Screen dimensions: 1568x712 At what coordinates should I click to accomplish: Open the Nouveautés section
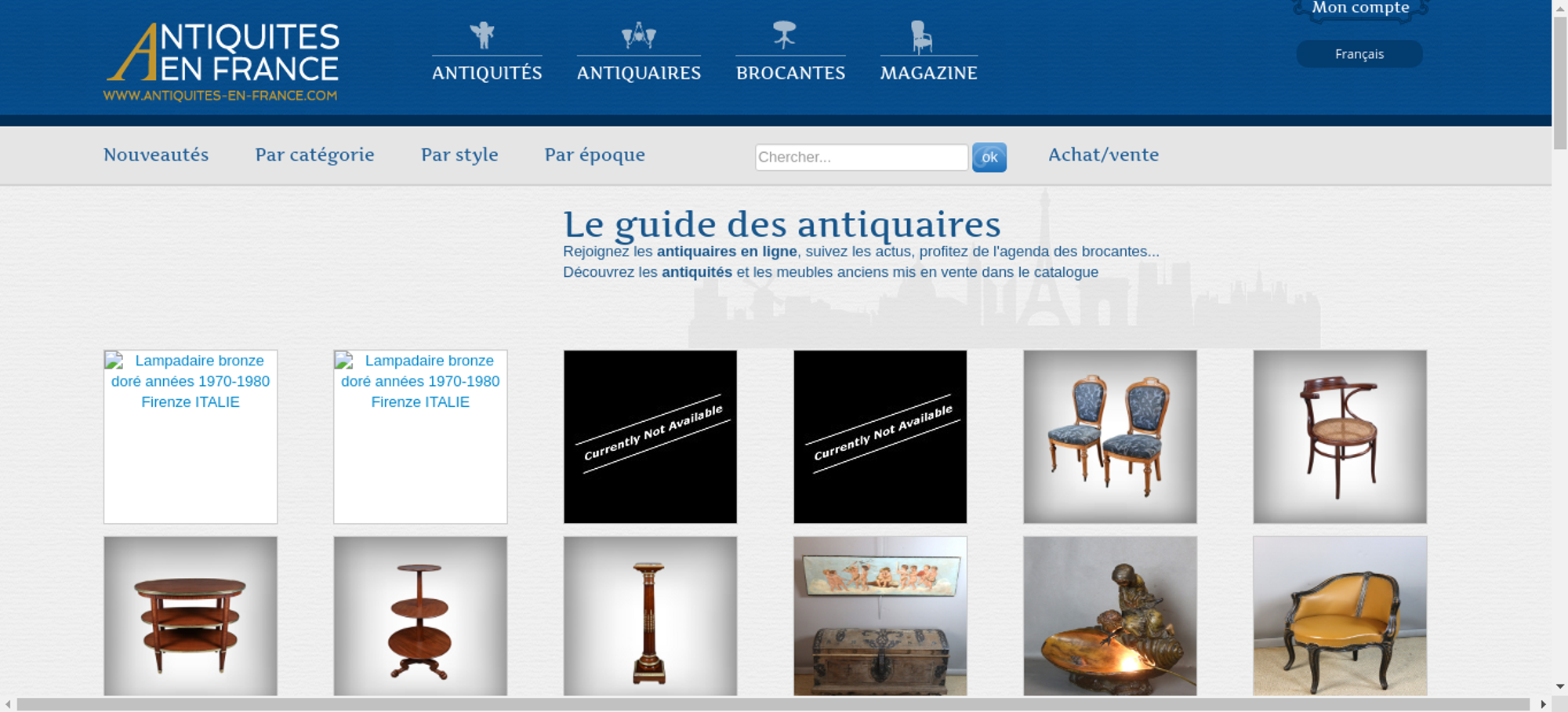pos(156,154)
